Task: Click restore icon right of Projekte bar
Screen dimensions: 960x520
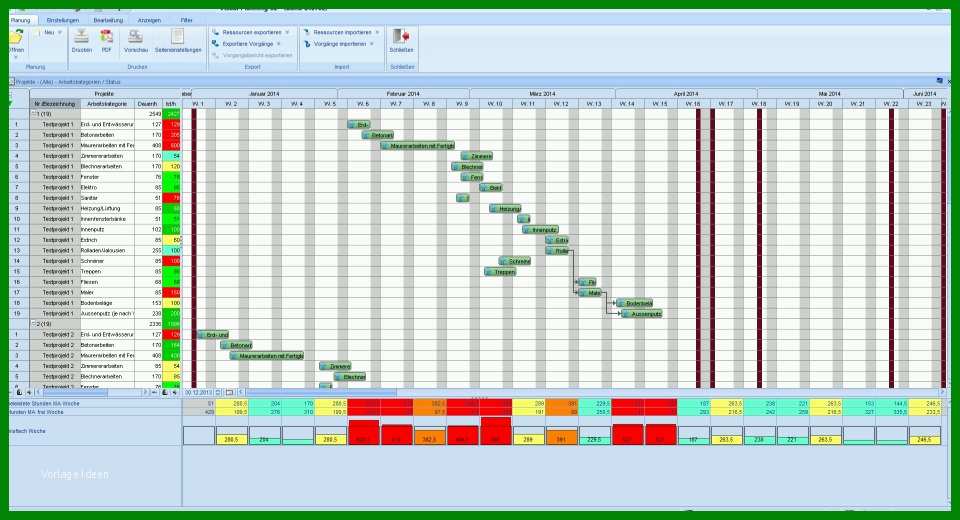Action: coord(940,81)
